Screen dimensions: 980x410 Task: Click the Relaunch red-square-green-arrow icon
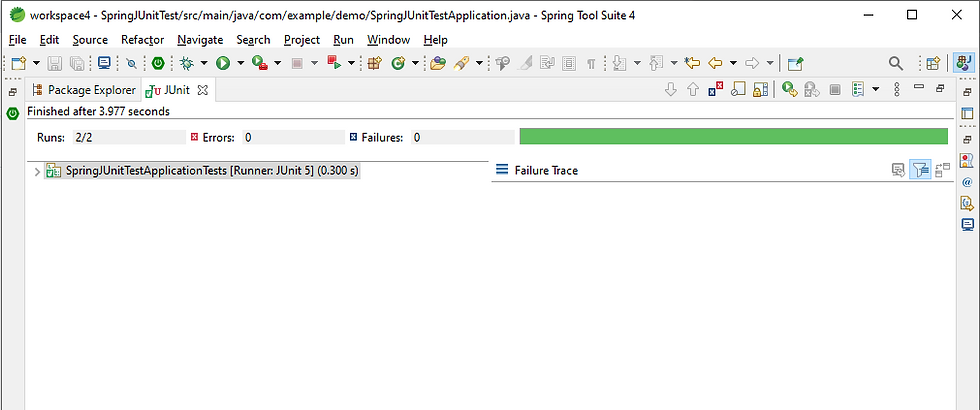[x=334, y=63]
